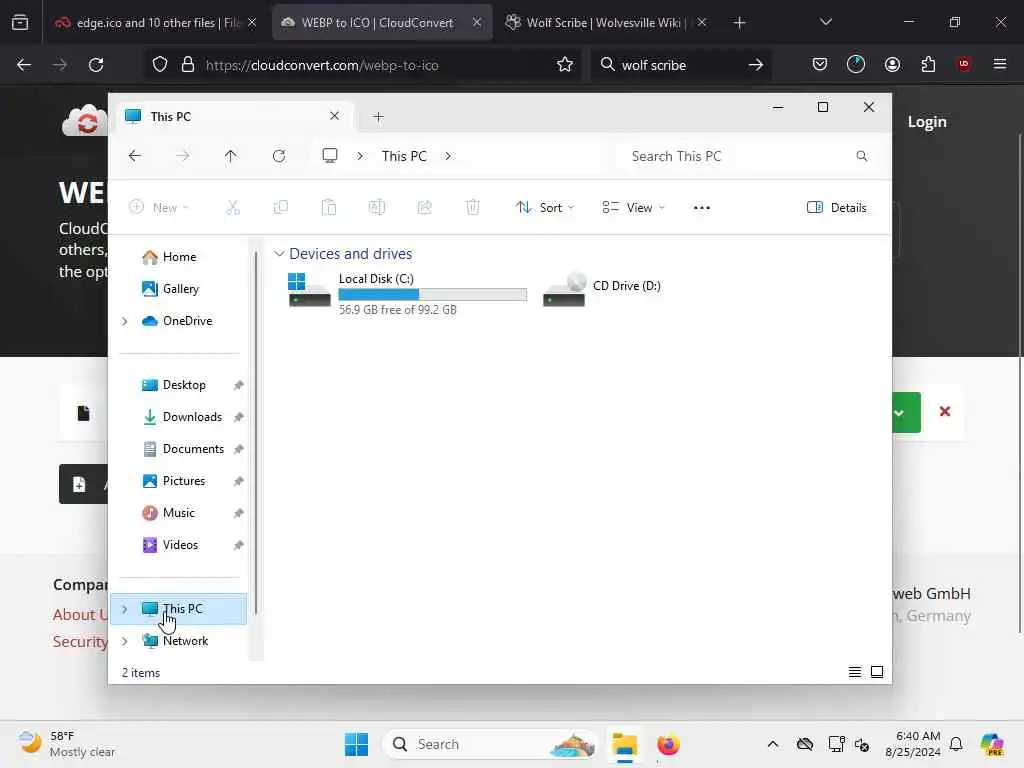This screenshot has height=768, width=1024.
Task: Click the Paste clipboard icon in Explorer
Action: 328,208
